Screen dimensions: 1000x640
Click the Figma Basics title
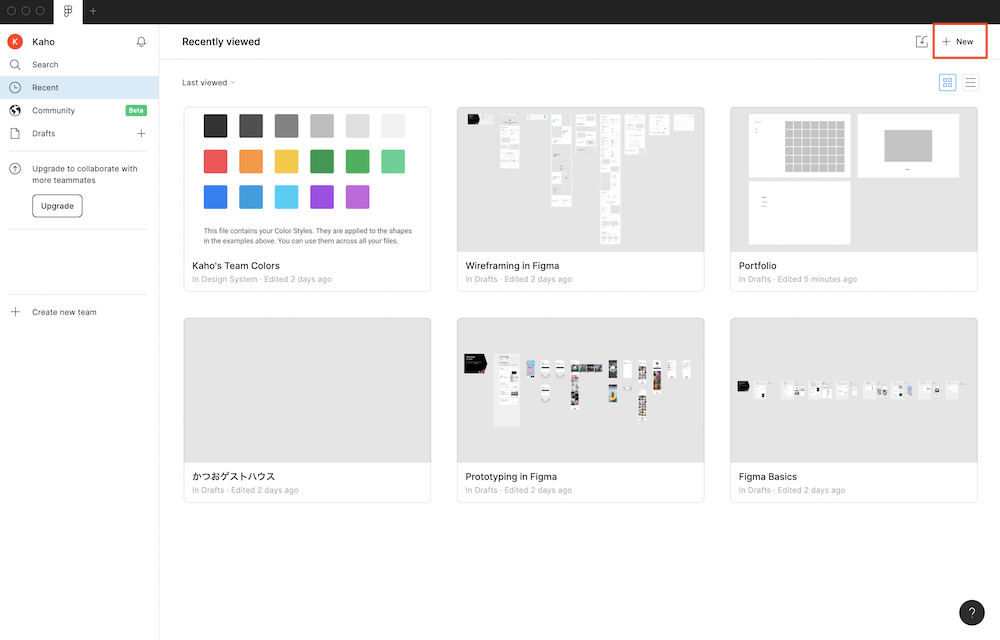pyautogui.click(x=768, y=477)
